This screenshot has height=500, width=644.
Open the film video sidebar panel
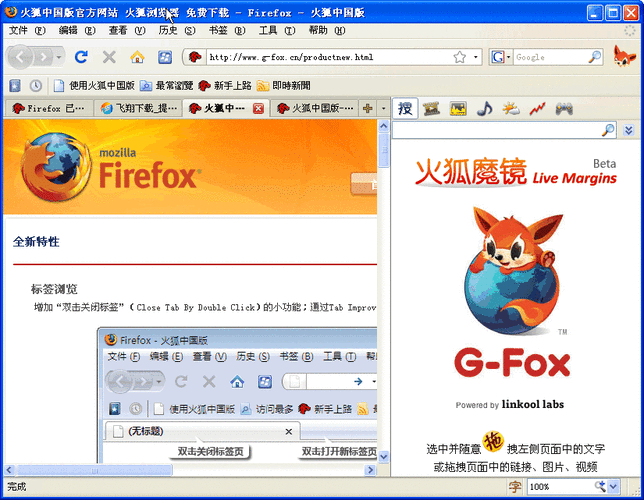431,108
